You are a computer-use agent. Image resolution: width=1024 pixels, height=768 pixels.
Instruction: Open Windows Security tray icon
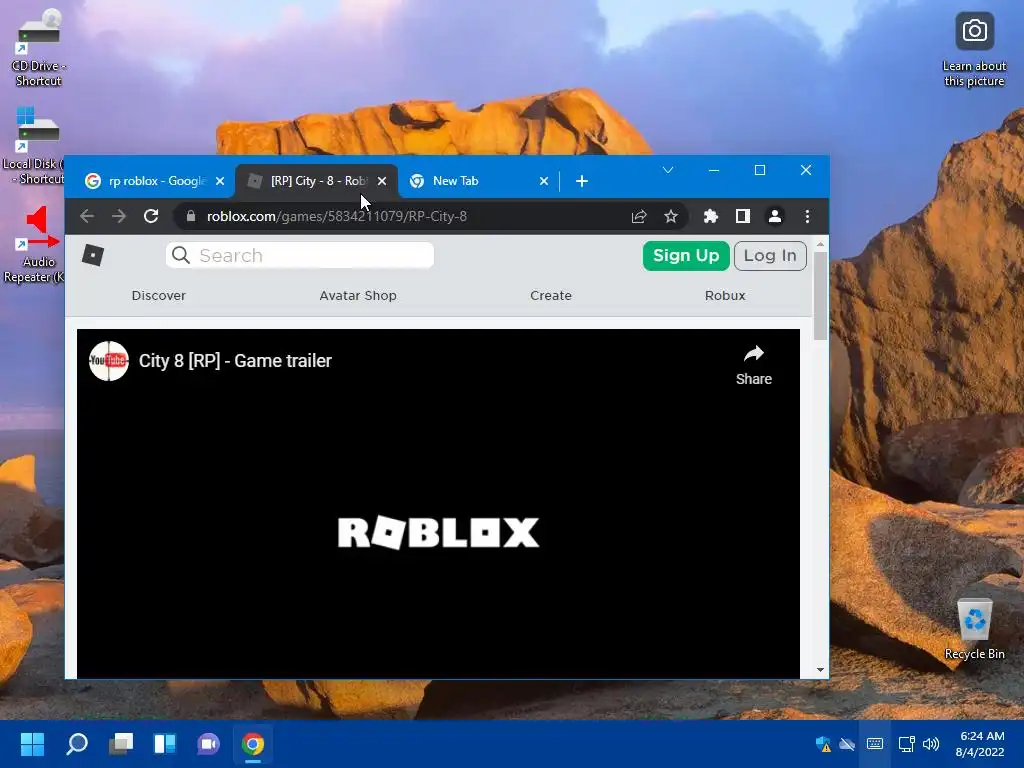coord(823,744)
